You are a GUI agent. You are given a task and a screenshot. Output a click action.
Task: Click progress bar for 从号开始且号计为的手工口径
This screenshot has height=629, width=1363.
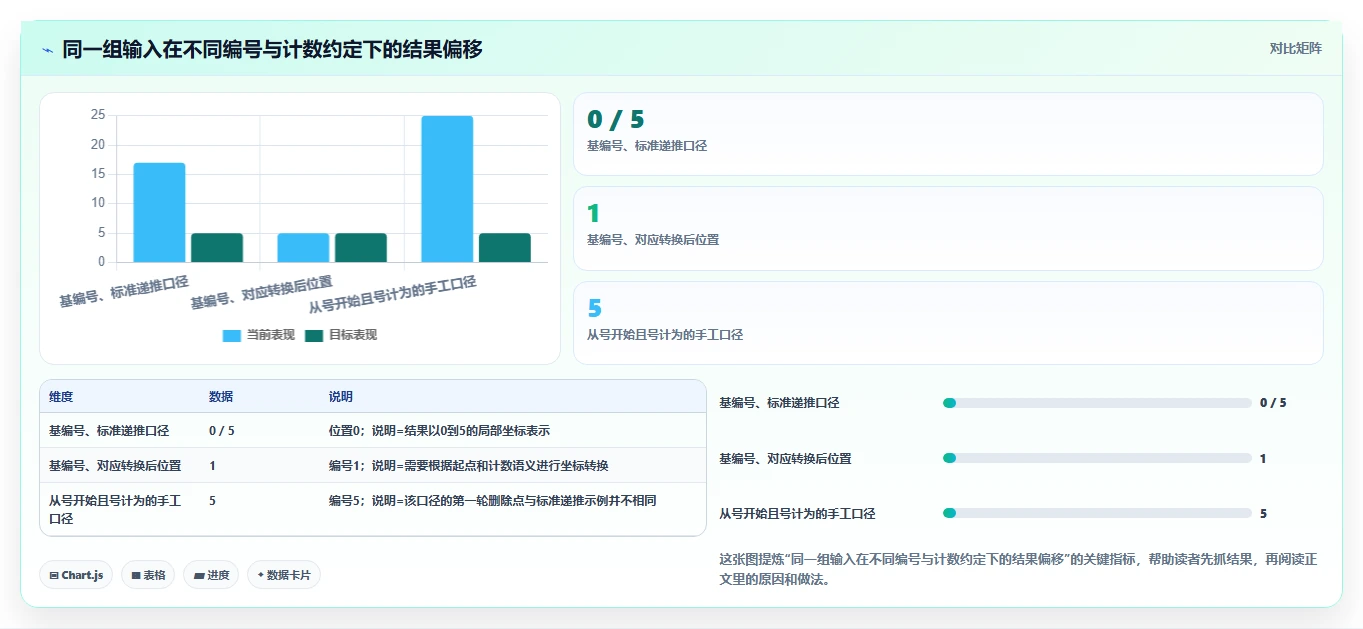tap(1097, 513)
